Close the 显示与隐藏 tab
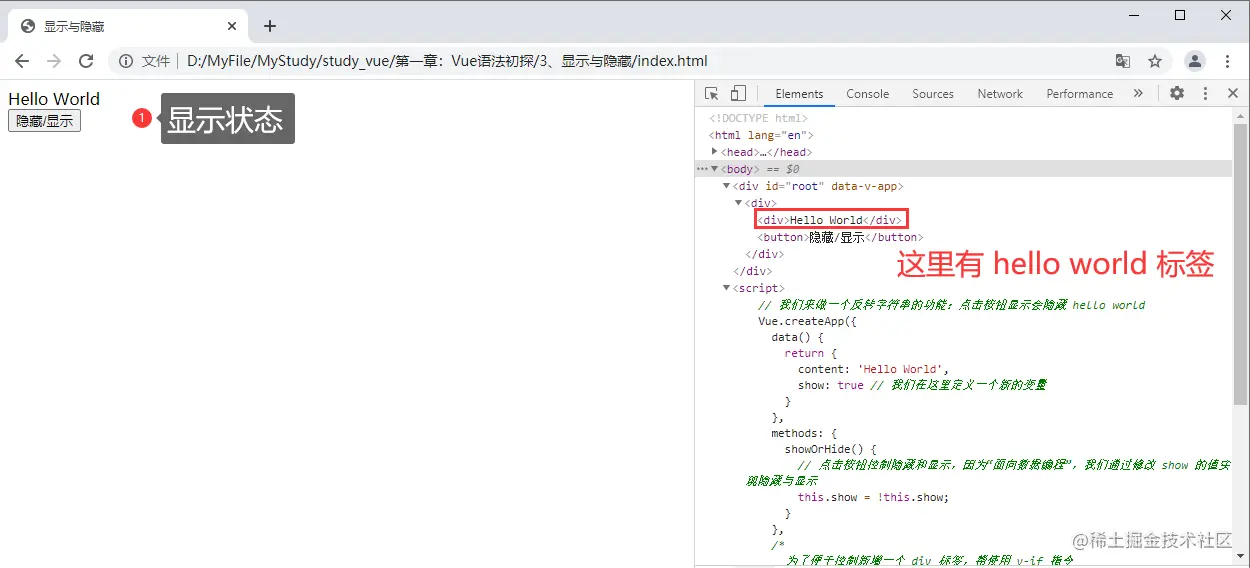The width and height of the screenshot is (1250, 568). pyautogui.click(x=232, y=26)
